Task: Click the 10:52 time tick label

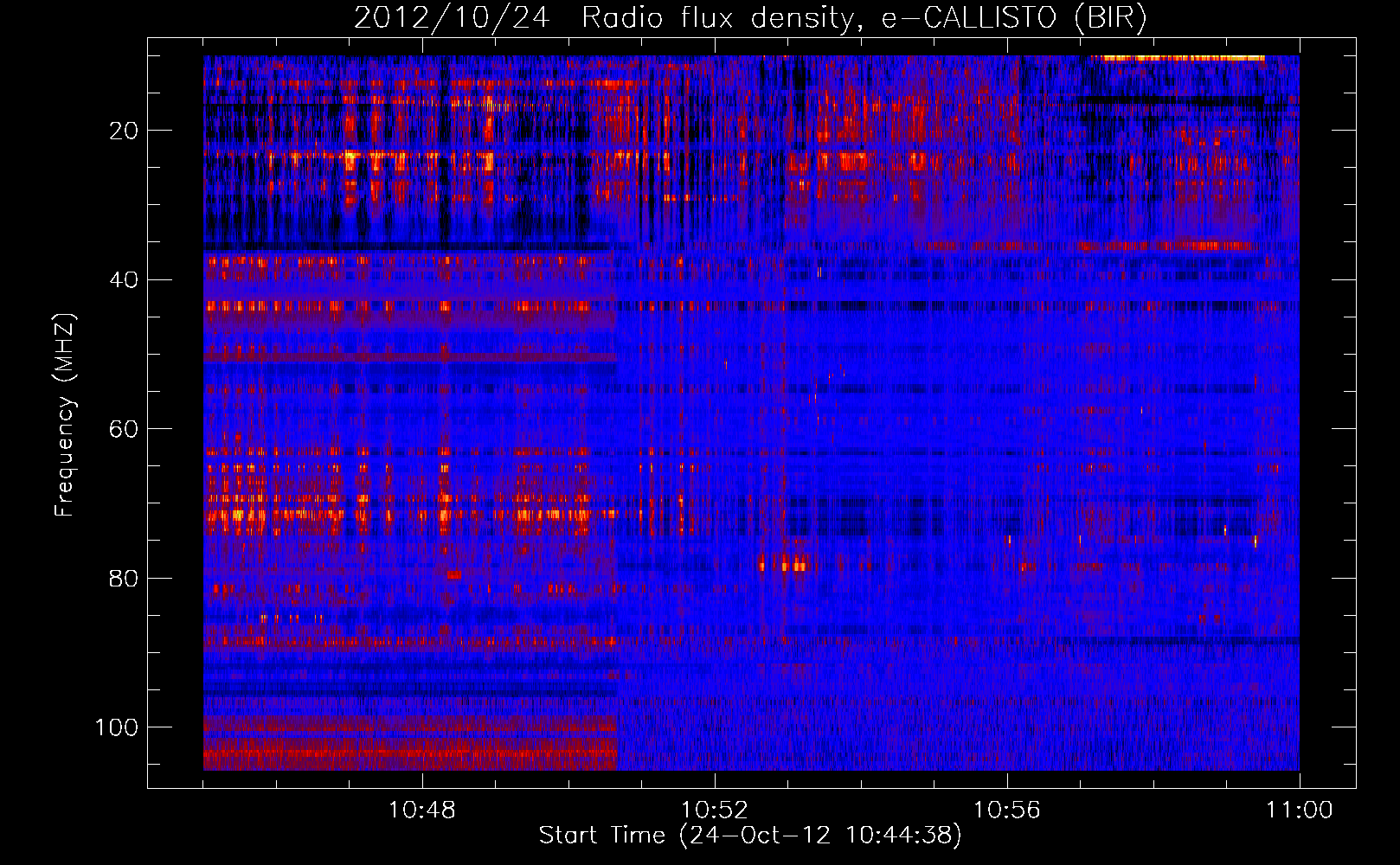Action: coord(715,811)
